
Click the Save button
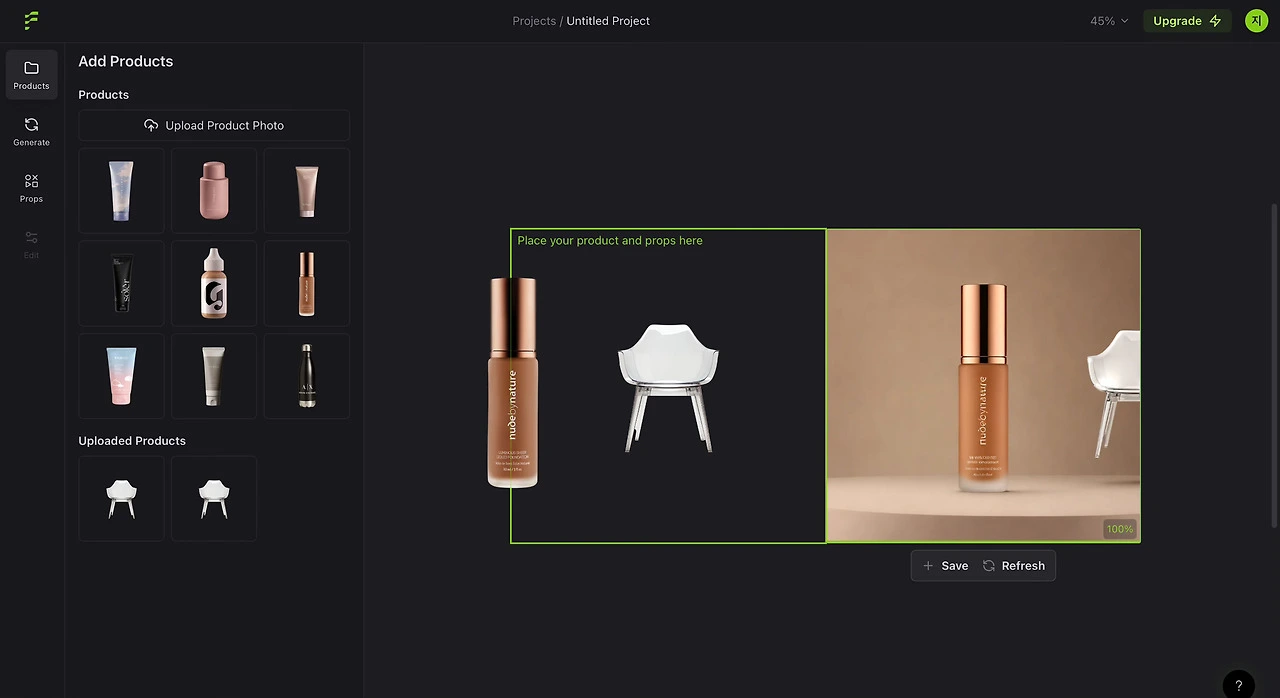point(945,566)
